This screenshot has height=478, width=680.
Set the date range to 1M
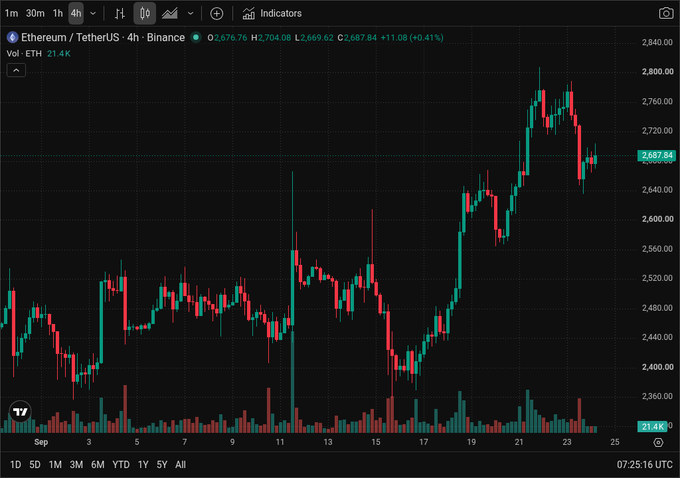pyautogui.click(x=55, y=465)
